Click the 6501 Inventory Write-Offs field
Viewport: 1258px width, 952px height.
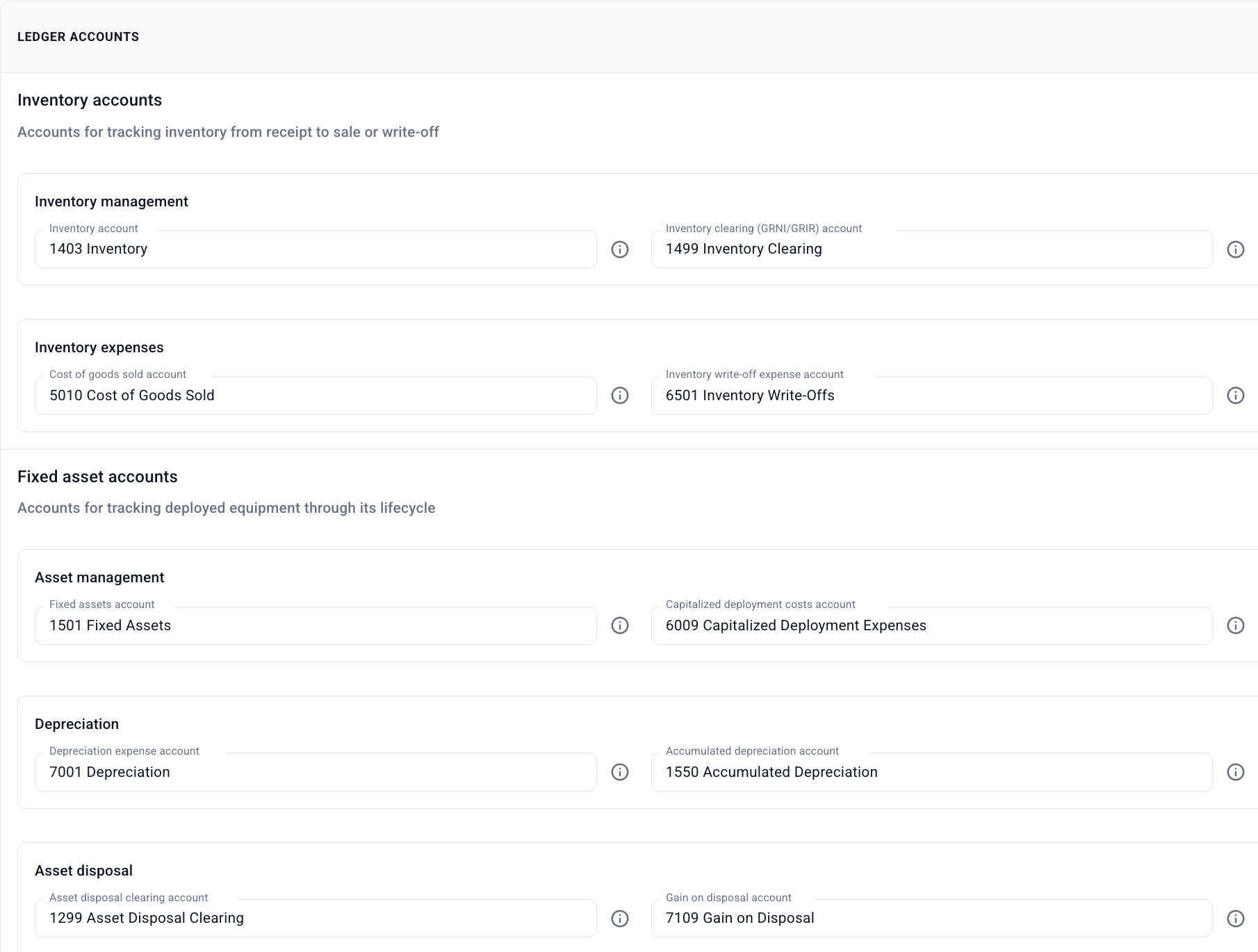point(931,395)
